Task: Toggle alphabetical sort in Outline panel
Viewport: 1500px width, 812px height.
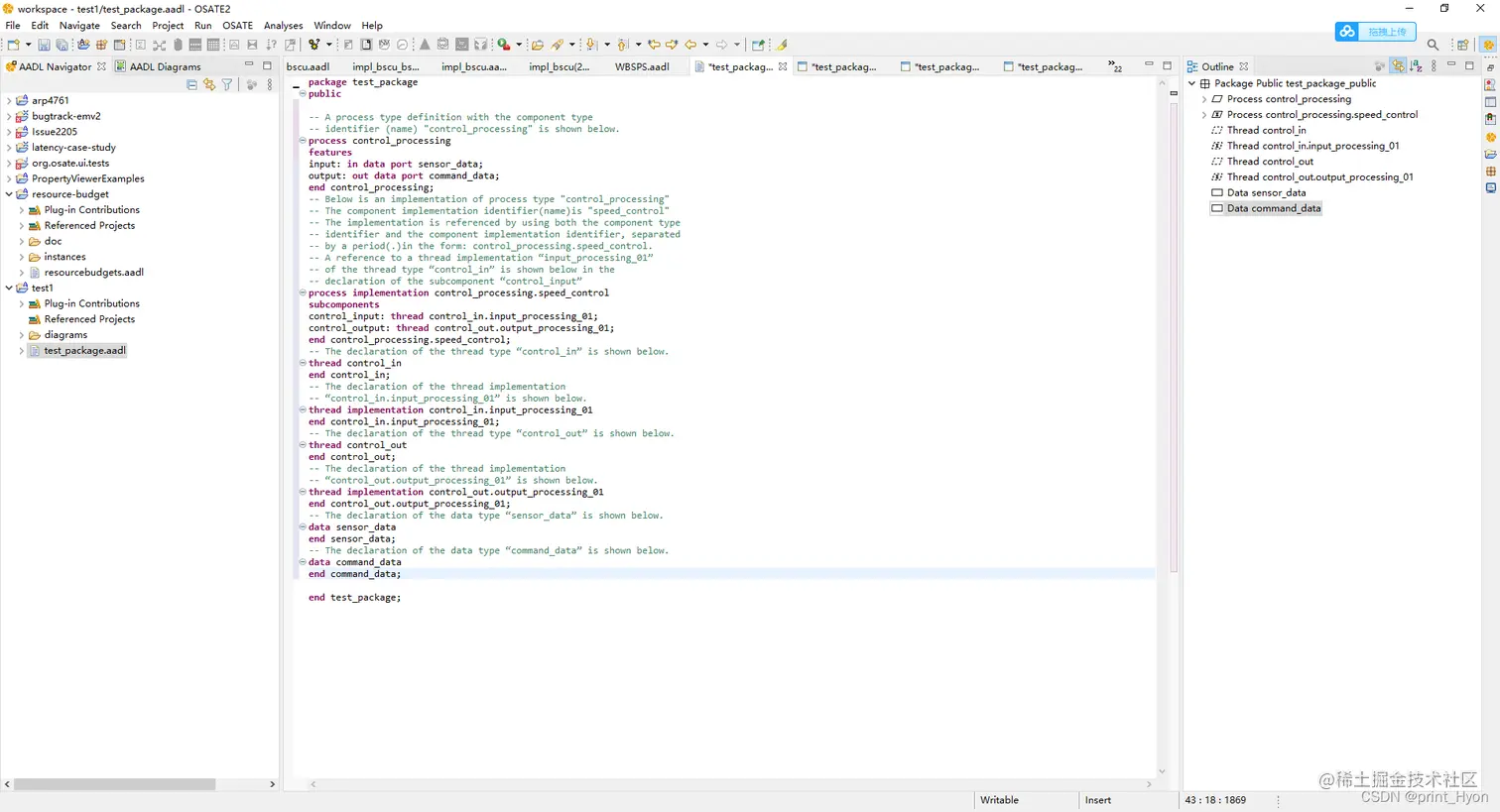Action: tap(1416, 66)
